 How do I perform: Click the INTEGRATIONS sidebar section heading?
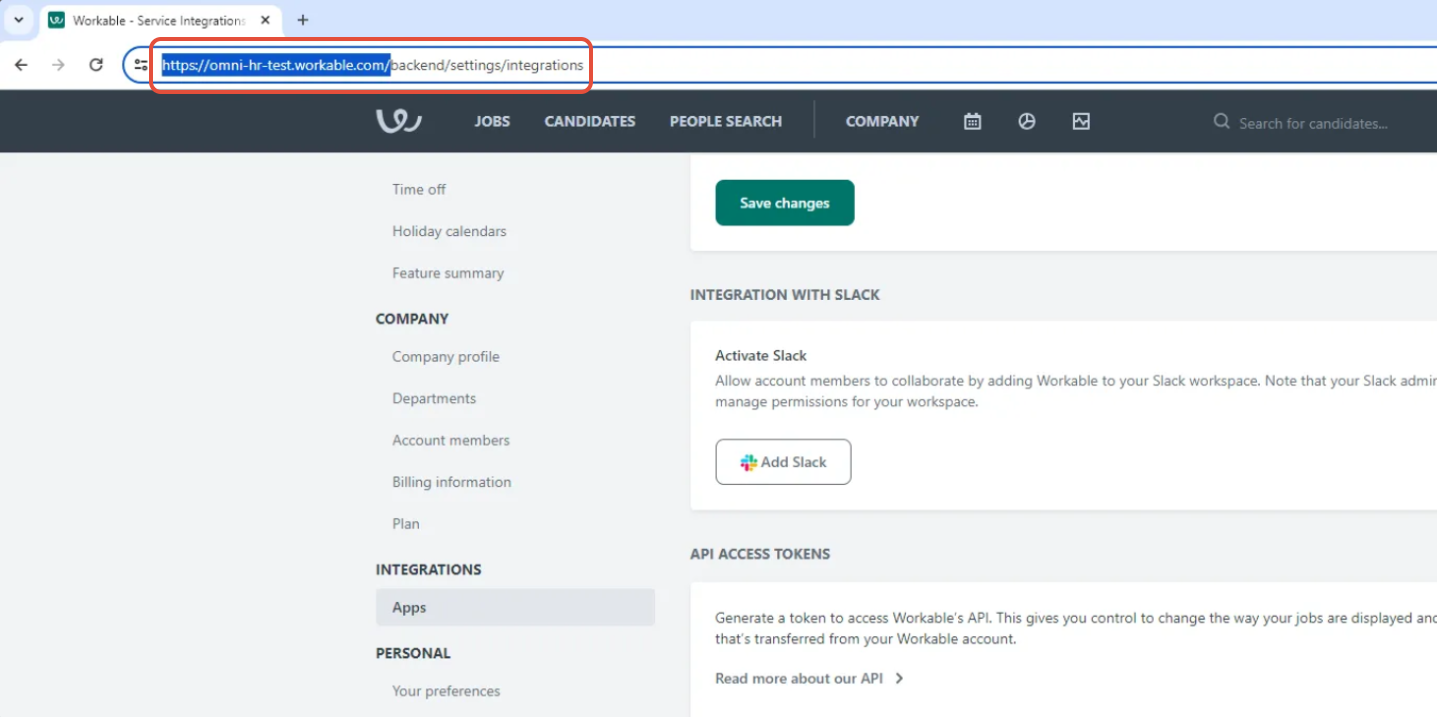428,569
